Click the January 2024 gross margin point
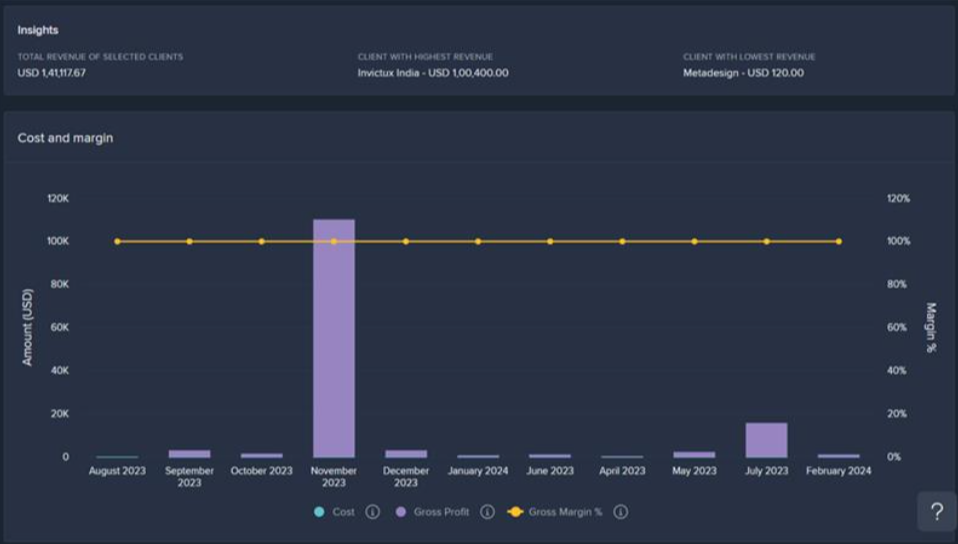Screen dimensions: 958x544 pos(478,241)
